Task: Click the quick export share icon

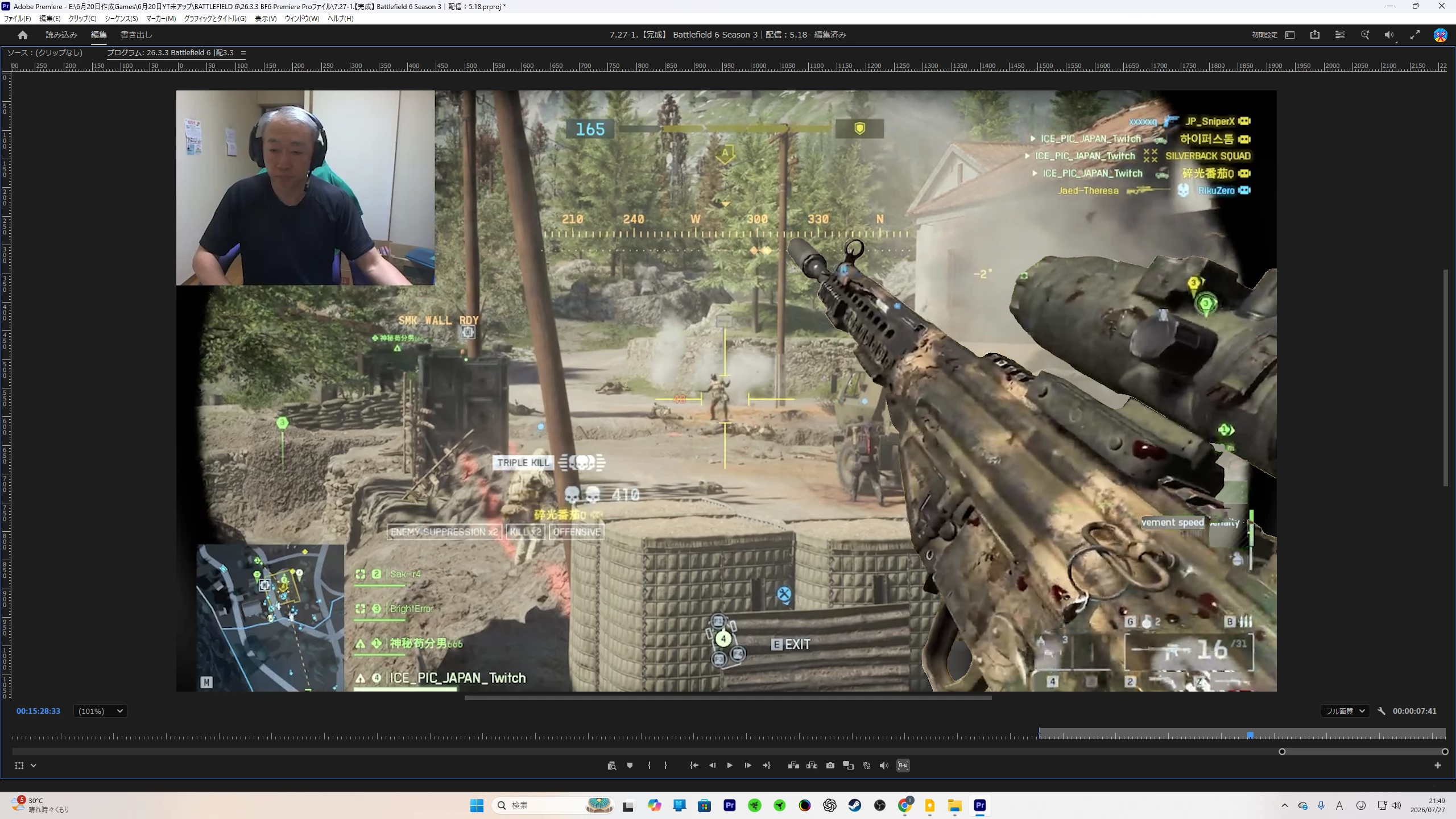Action: pyautogui.click(x=1315, y=35)
